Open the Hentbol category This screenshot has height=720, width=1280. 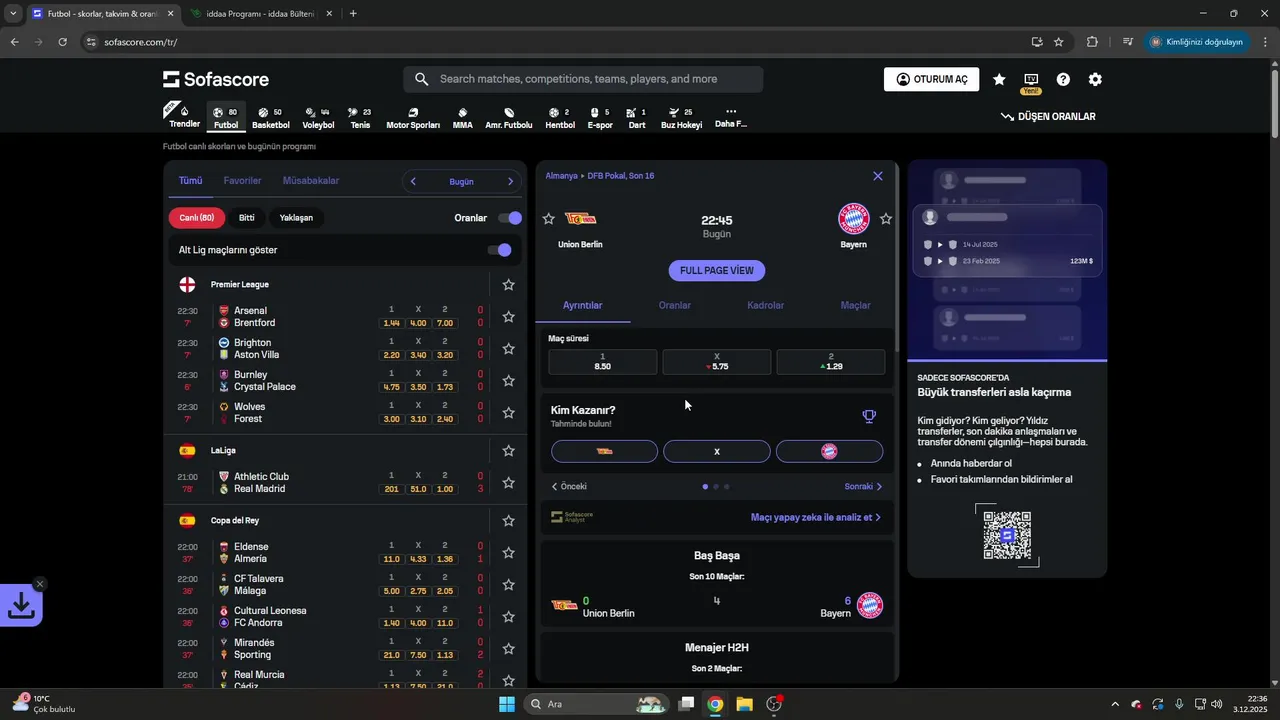pos(560,118)
